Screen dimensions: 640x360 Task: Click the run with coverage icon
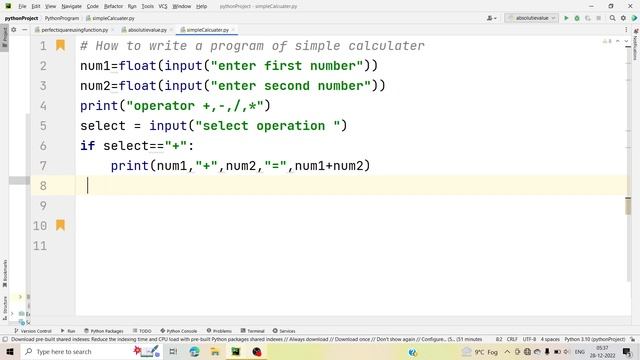click(x=588, y=18)
